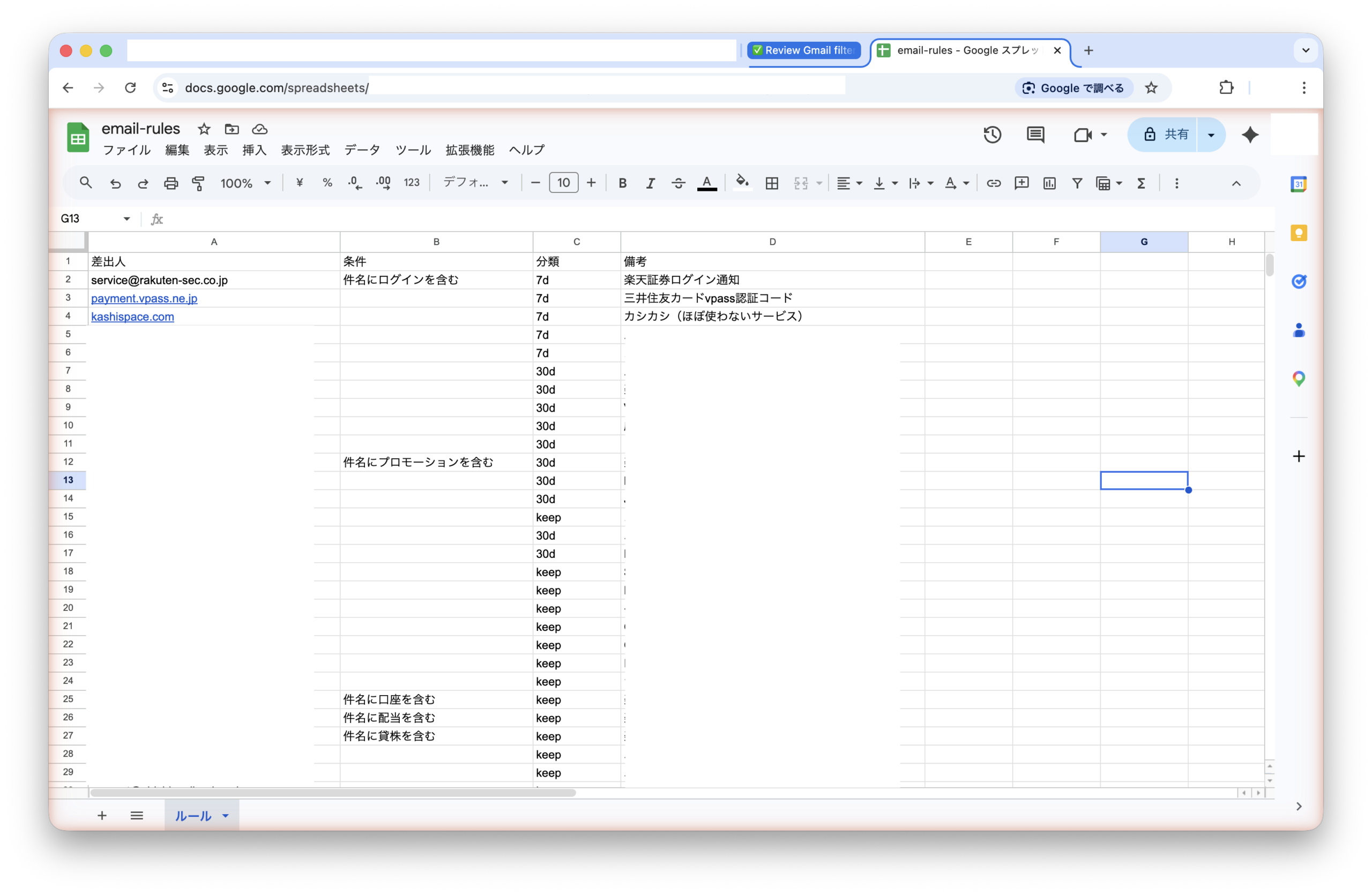Click the create filter funnel icon

coord(1077,183)
